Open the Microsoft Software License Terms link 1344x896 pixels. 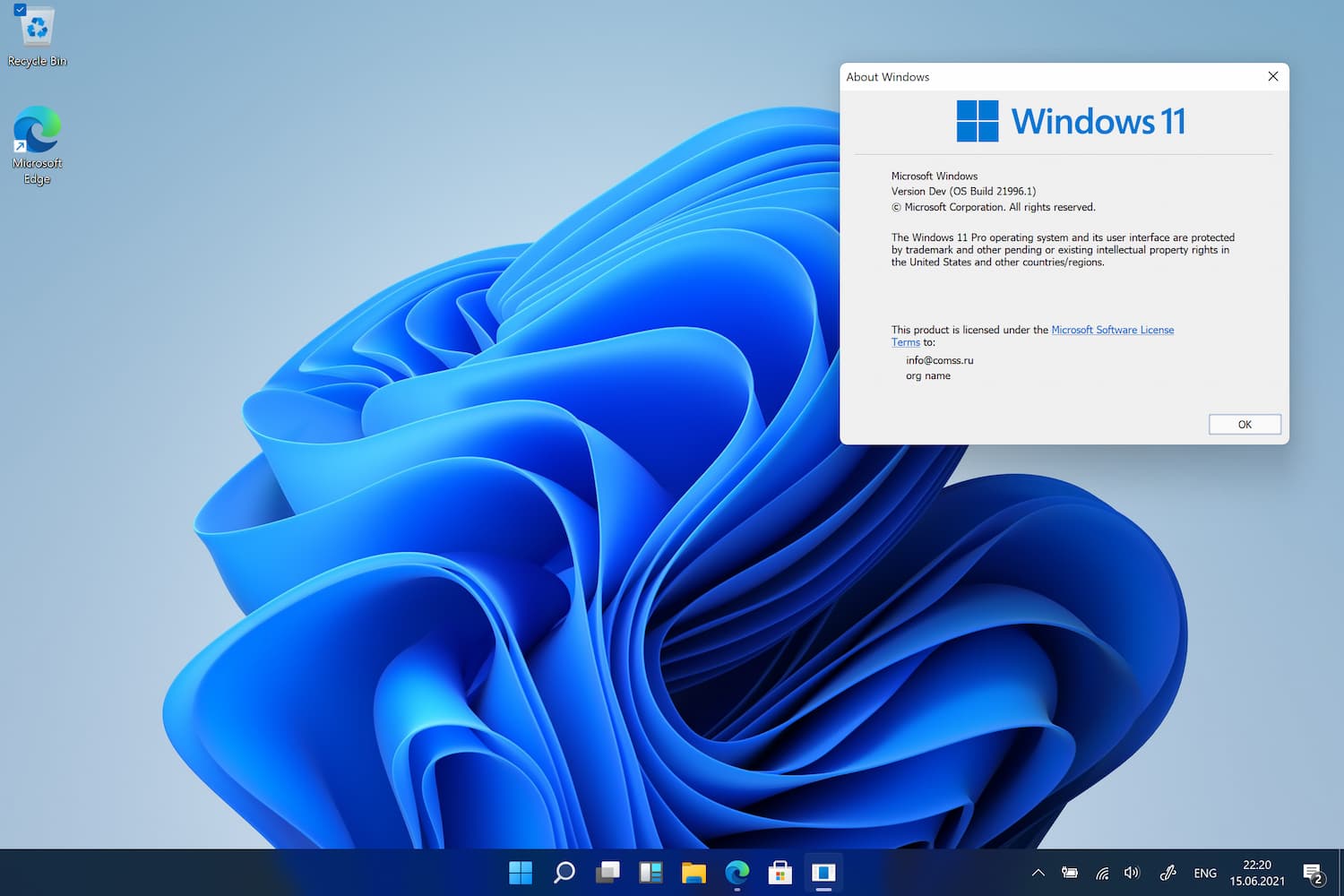click(x=1032, y=336)
